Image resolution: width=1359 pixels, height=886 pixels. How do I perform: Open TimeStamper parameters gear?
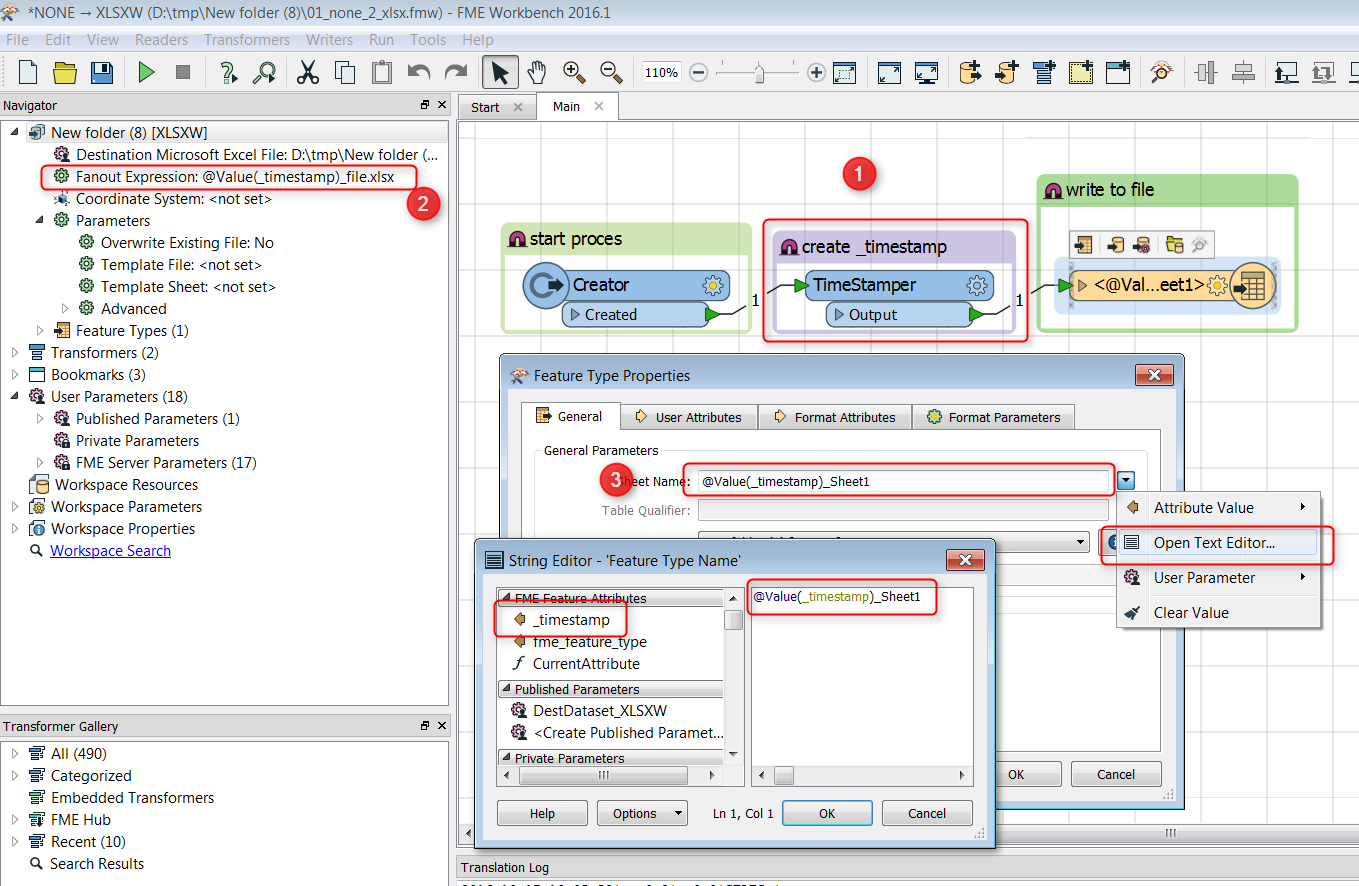tap(977, 285)
